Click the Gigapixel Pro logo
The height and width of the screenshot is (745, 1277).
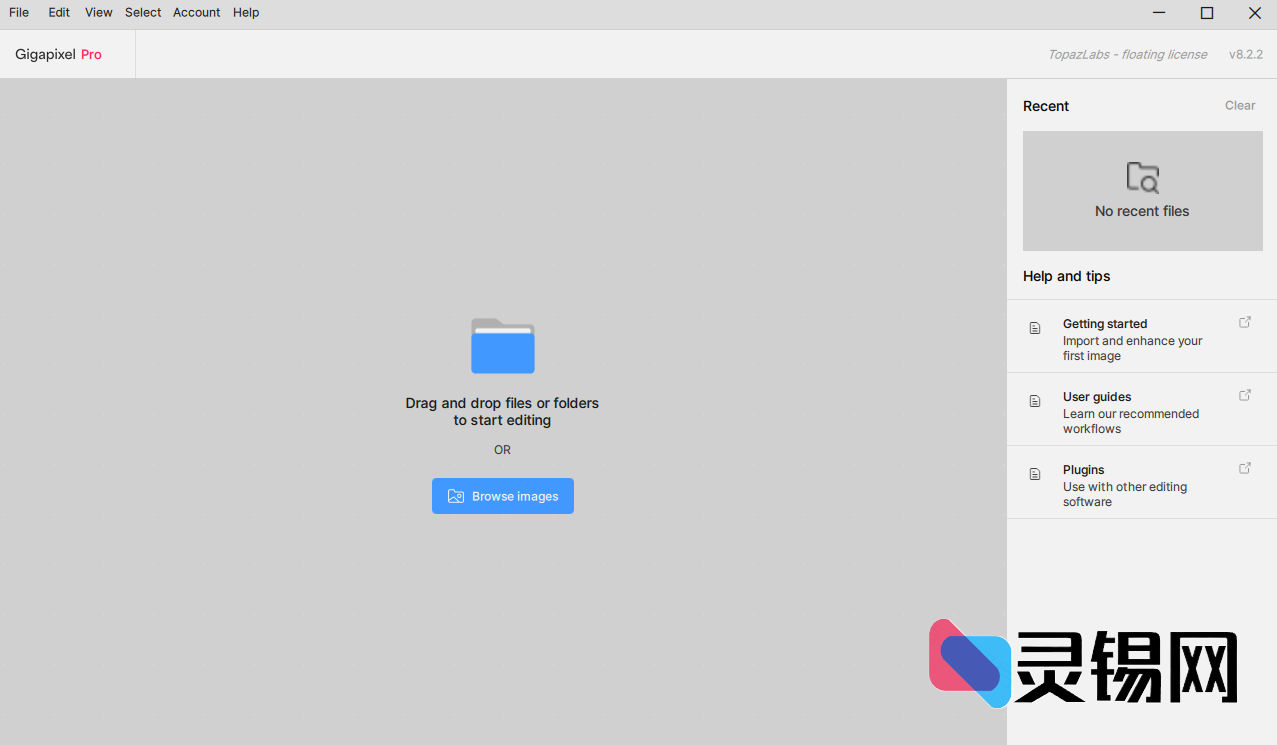click(58, 55)
